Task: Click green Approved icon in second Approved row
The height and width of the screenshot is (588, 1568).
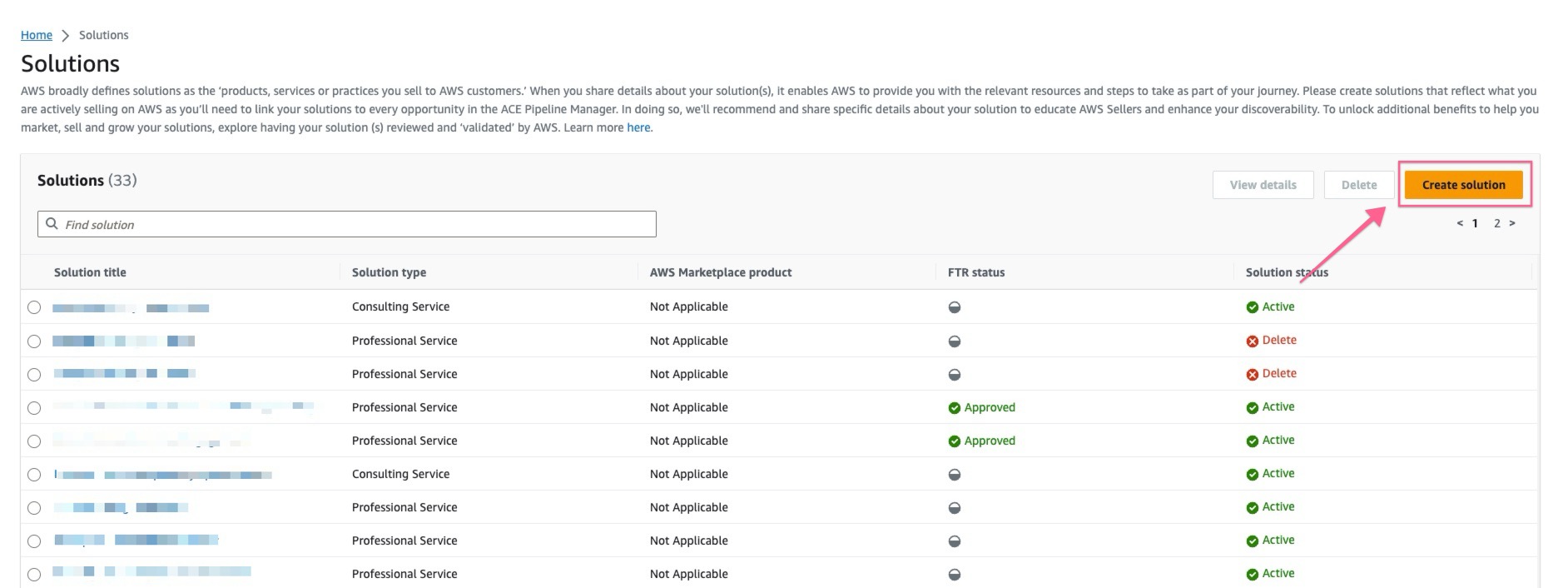Action: tap(954, 441)
